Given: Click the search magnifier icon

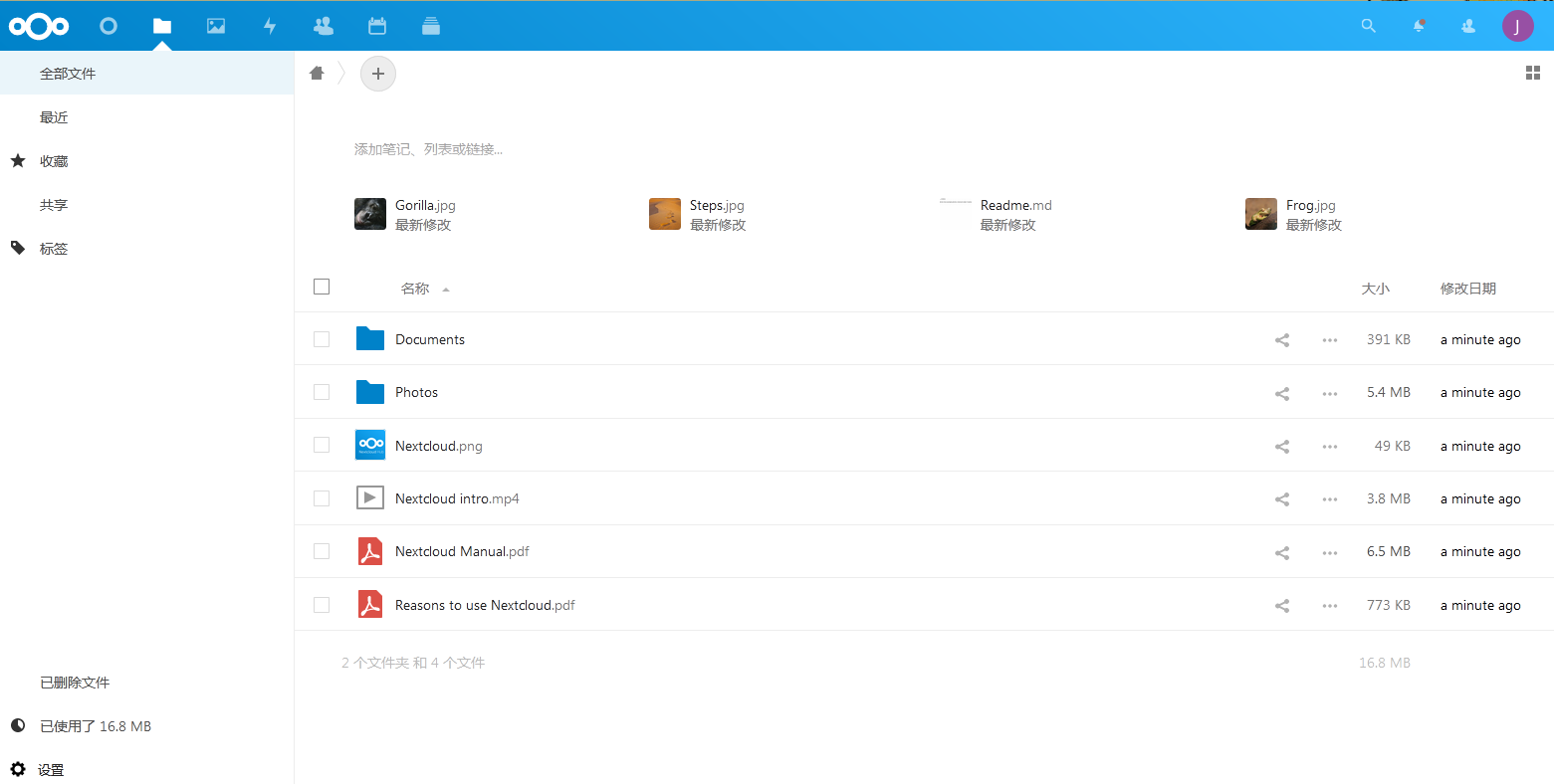Looking at the screenshot, I should [1369, 27].
